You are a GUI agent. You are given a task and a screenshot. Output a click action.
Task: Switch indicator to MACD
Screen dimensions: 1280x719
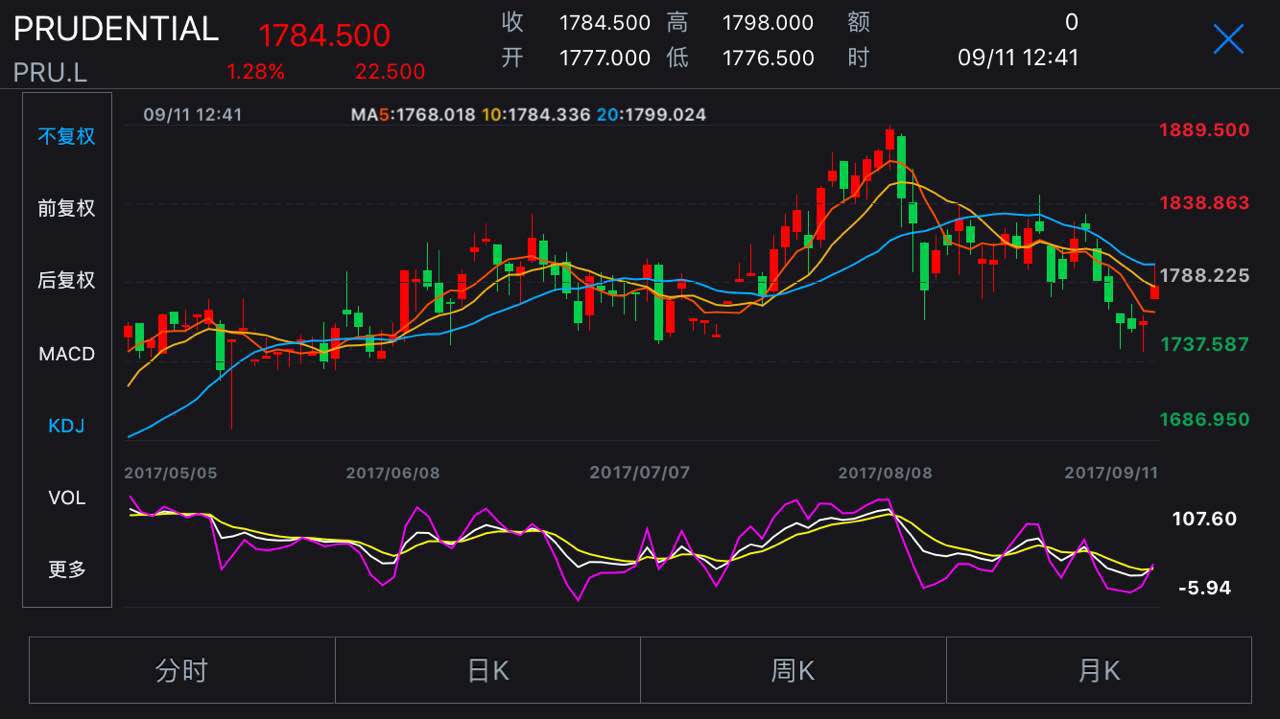click(67, 354)
